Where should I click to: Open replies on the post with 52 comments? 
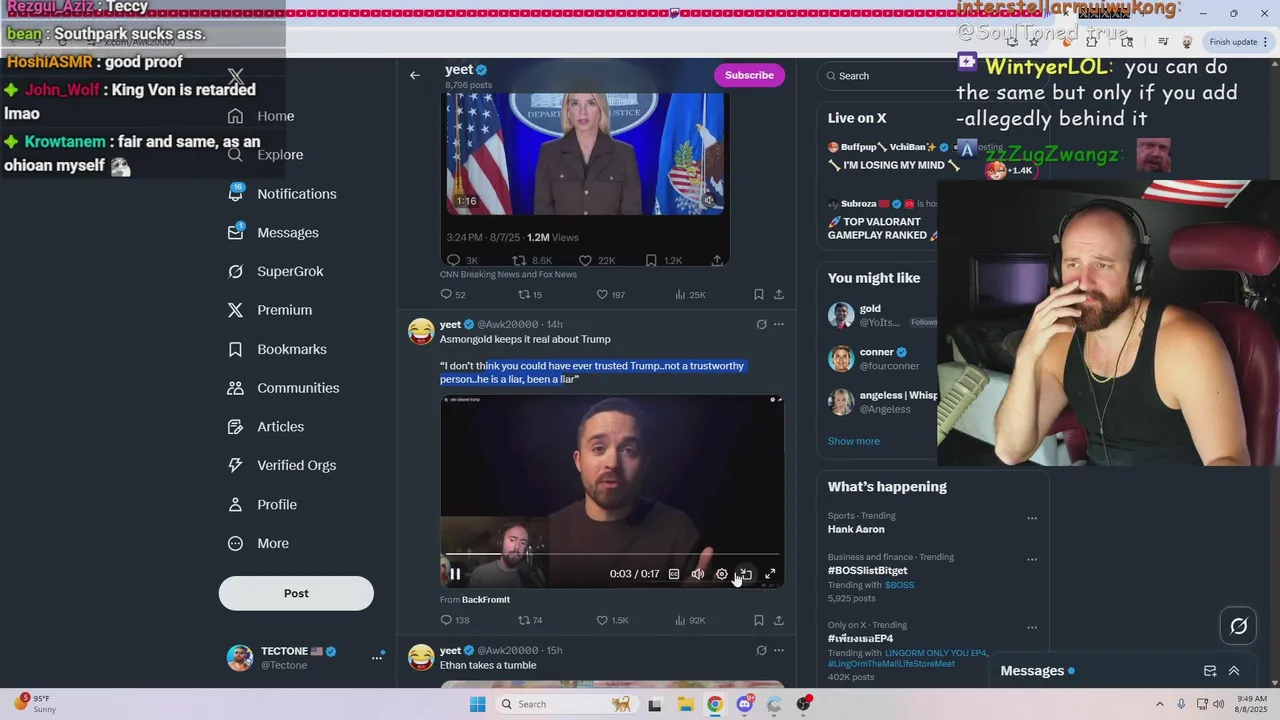pyautogui.click(x=453, y=294)
